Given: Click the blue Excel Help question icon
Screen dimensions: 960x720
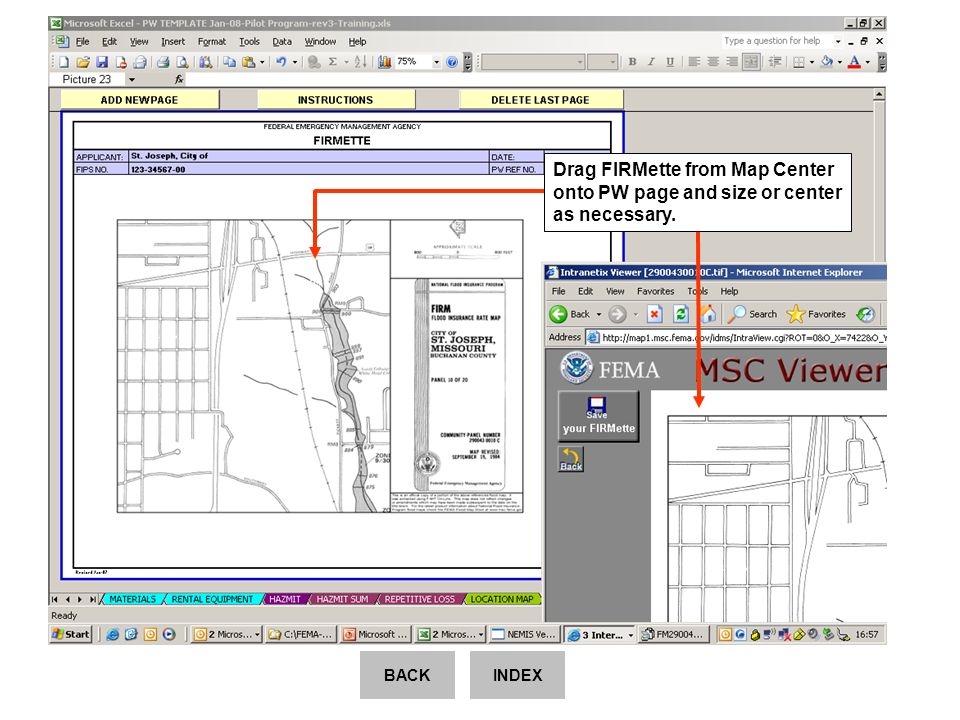Looking at the screenshot, I should (452, 62).
